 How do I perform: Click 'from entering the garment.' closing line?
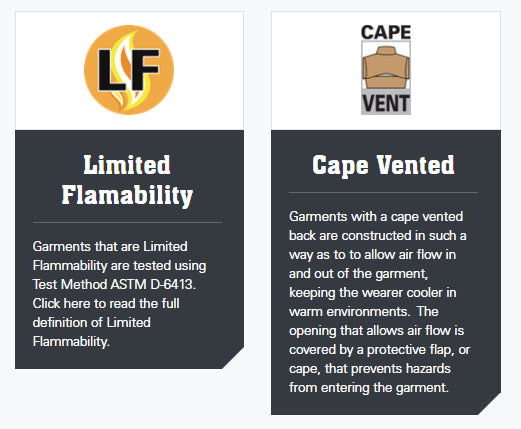click(x=369, y=388)
